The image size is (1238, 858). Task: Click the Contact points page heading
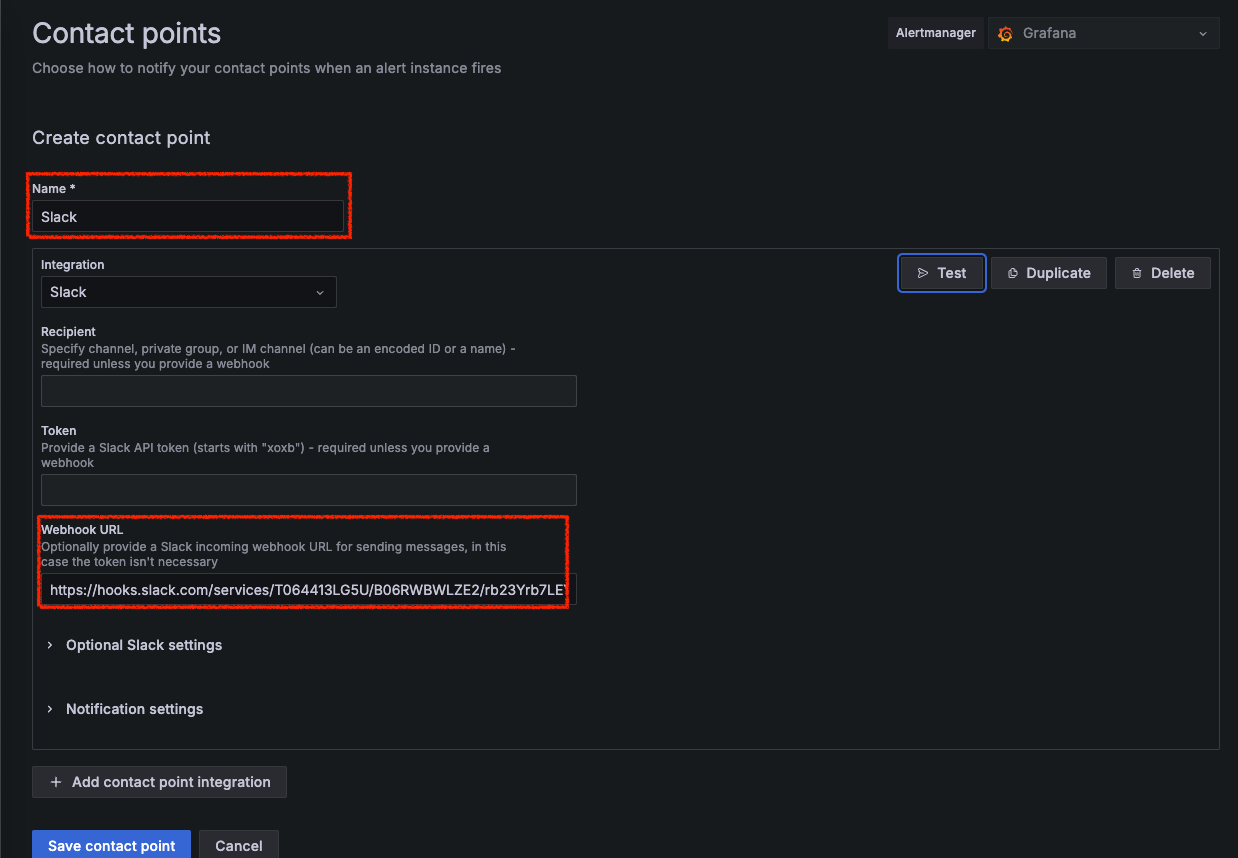click(x=127, y=33)
